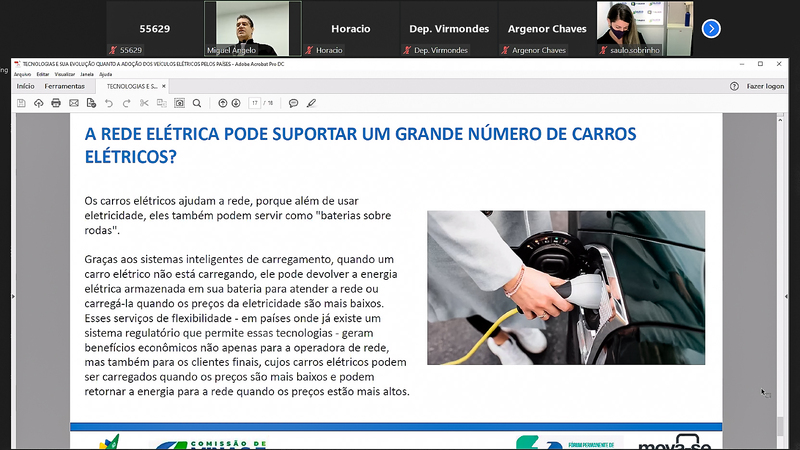Click the Redo arrow icon
Viewport: 800px width, 450px height.
[127, 103]
